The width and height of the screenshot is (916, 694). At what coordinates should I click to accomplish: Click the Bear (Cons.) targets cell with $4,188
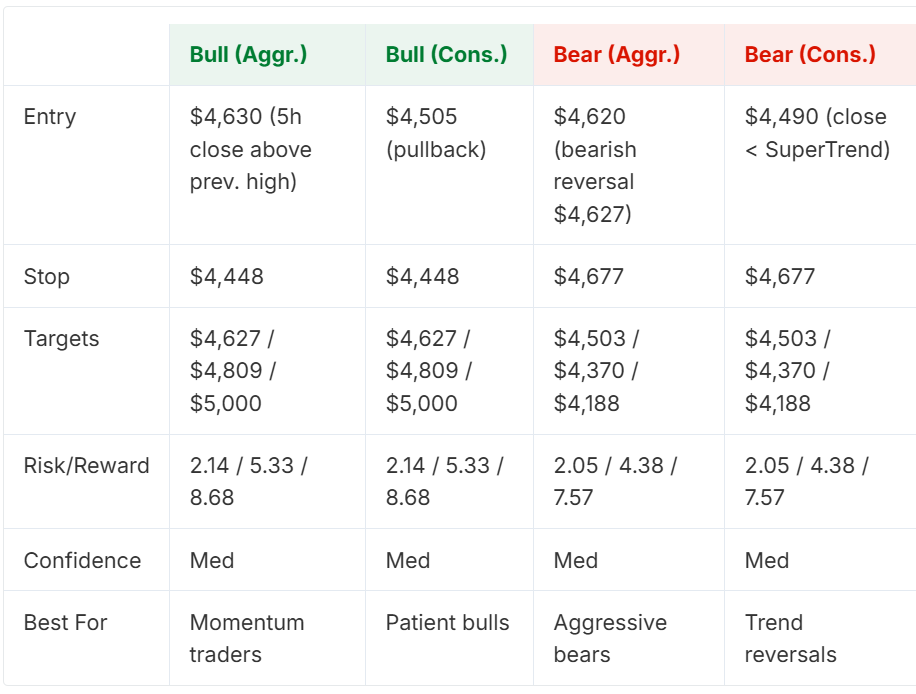click(x=820, y=371)
